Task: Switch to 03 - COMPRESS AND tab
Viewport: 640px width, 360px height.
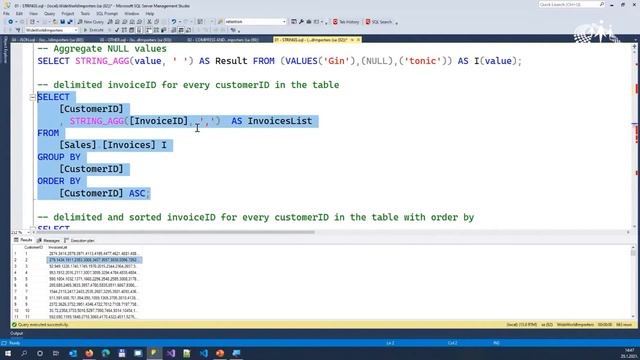Action: [223, 40]
